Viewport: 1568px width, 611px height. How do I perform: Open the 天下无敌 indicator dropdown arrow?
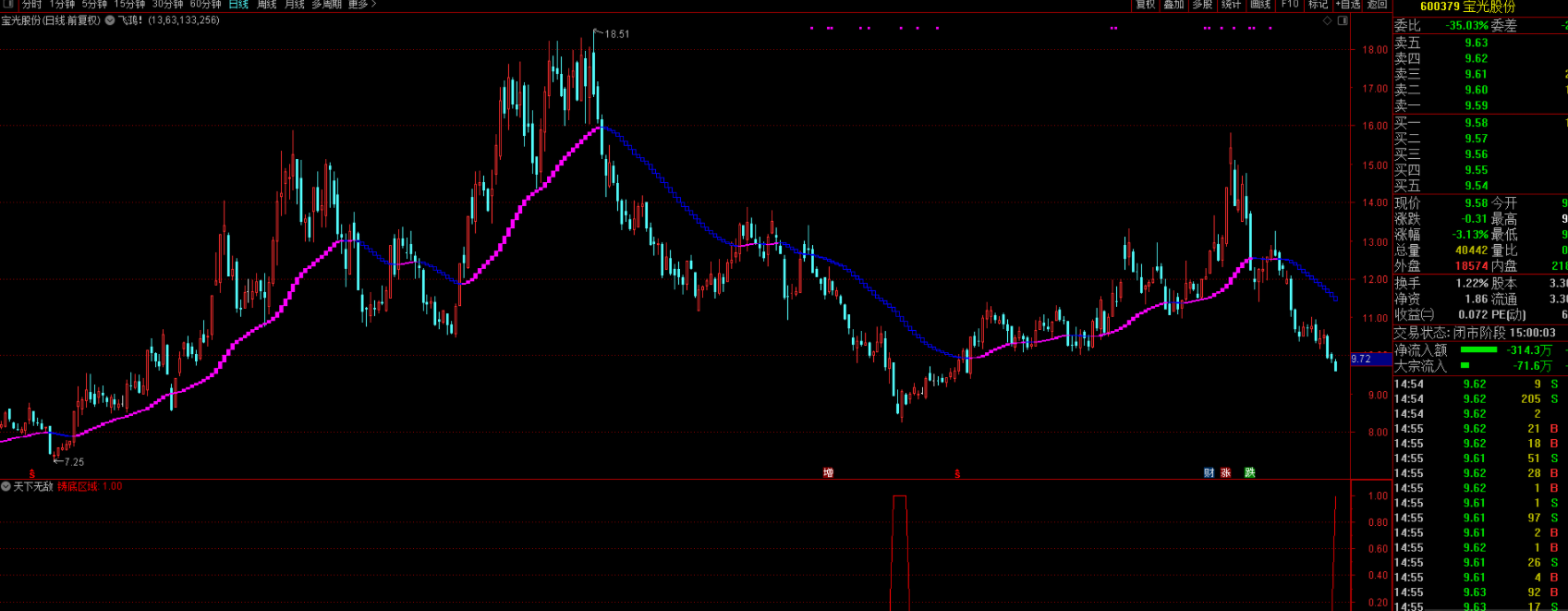[x=6, y=486]
